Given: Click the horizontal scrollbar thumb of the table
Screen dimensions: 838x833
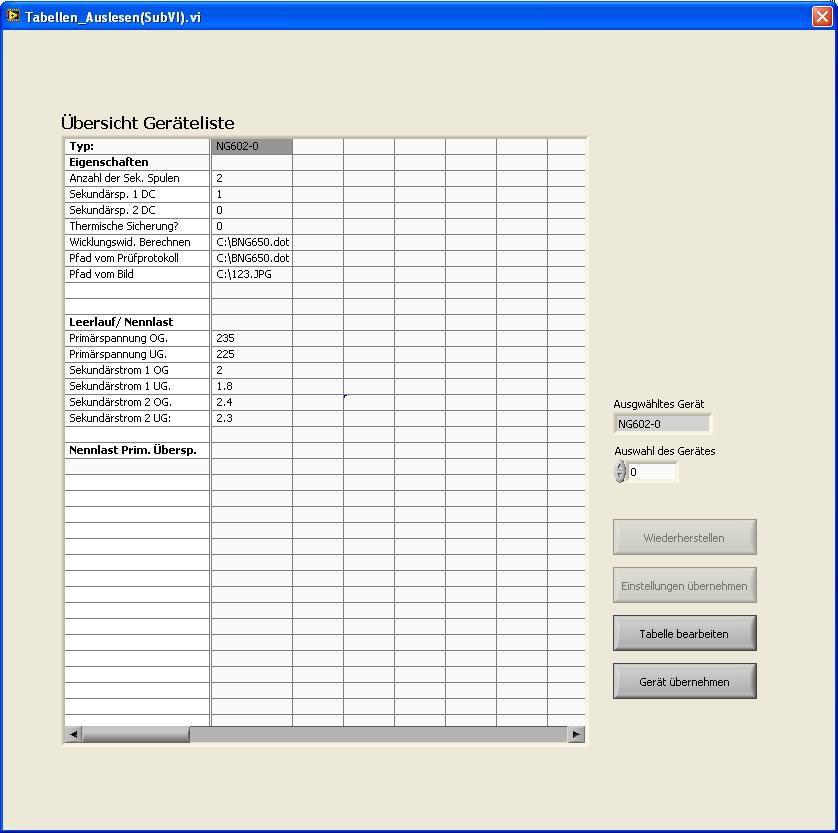Looking at the screenshot, I should [136, 734].
